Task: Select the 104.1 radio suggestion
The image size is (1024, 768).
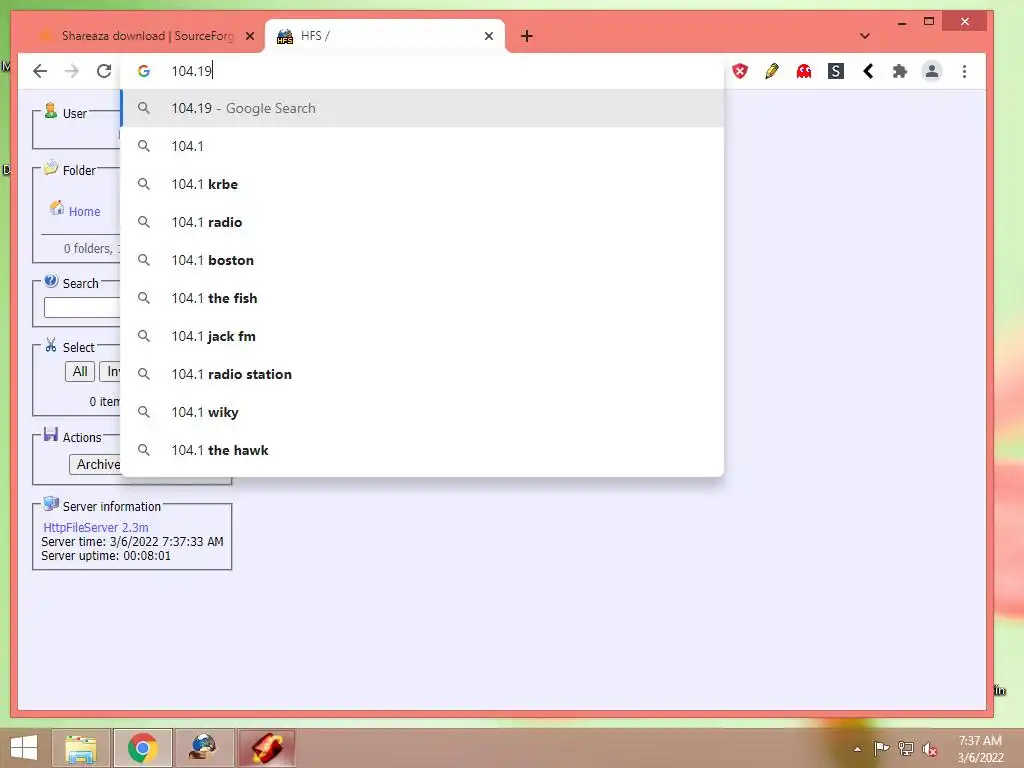Action: coord(423,222)
